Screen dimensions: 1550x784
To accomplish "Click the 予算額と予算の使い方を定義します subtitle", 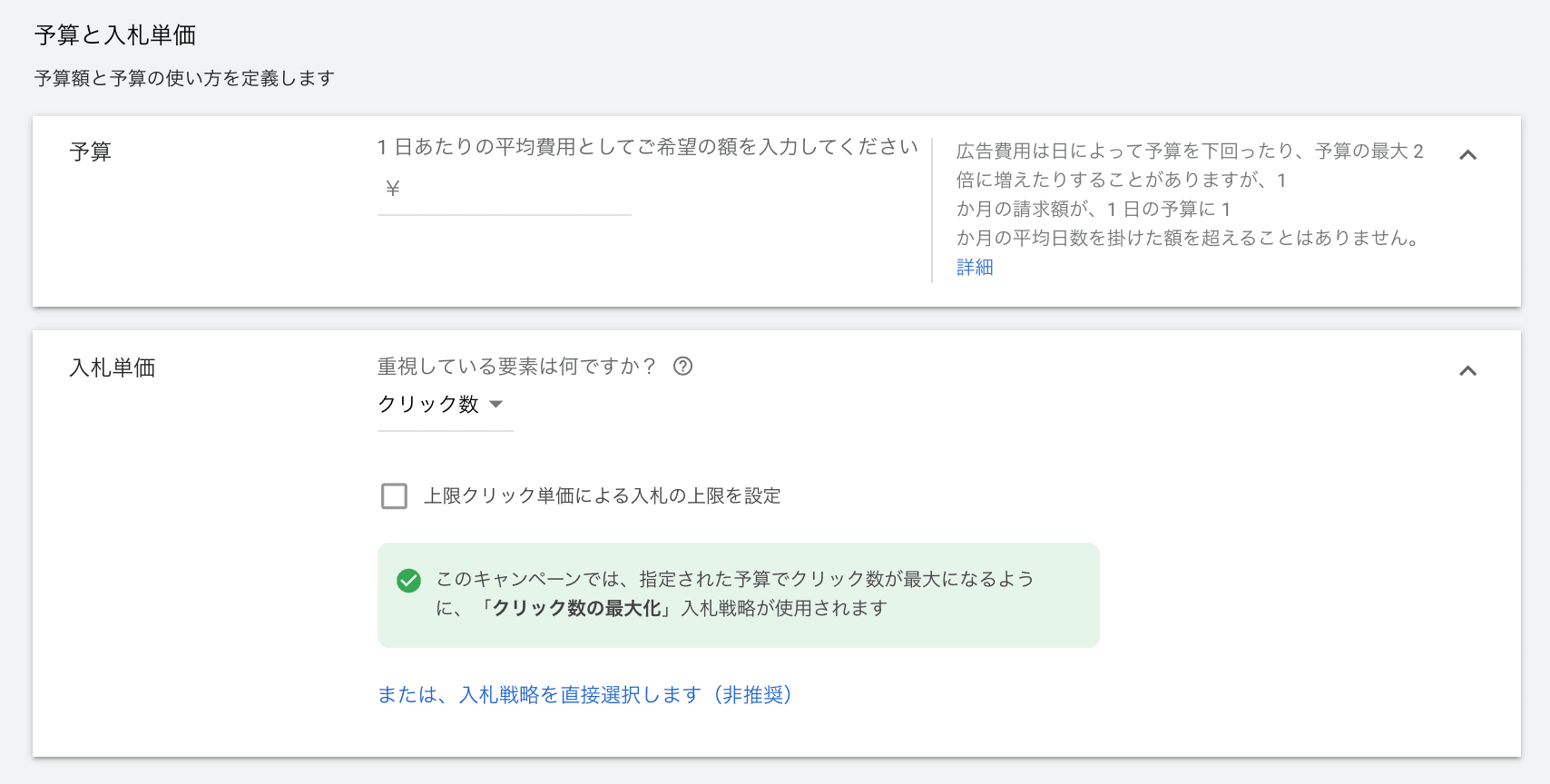I will coord(184,79).
